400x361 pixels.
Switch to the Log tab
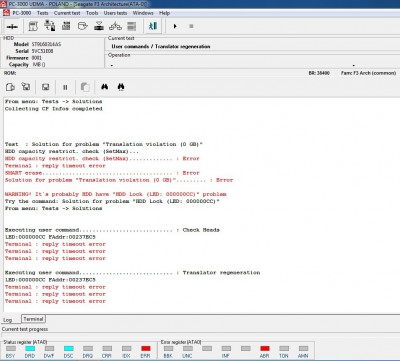click(x=8, y=320)
